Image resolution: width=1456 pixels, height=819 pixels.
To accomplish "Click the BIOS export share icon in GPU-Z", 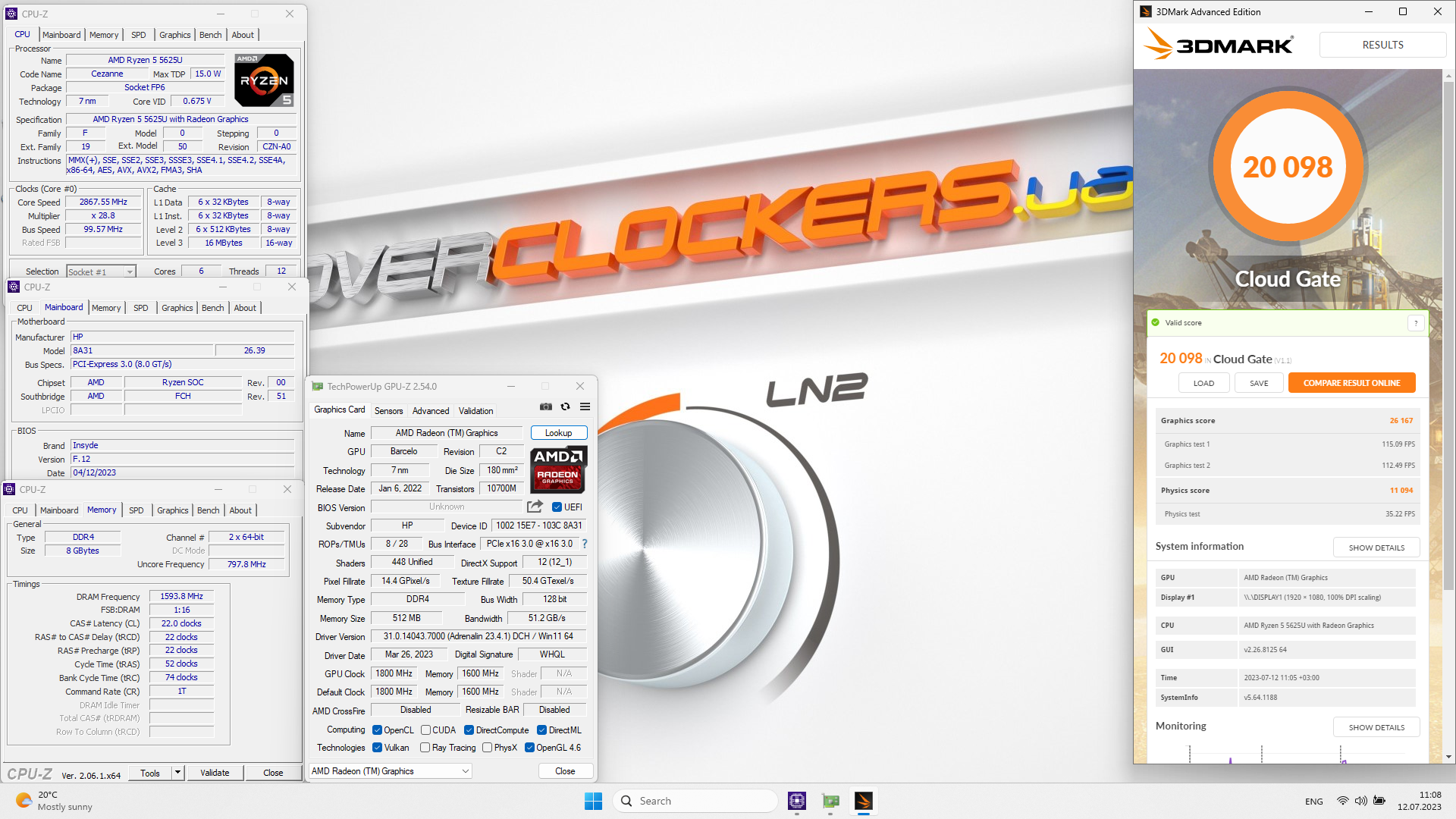I will pyautogui.click(x=535, y=507).
